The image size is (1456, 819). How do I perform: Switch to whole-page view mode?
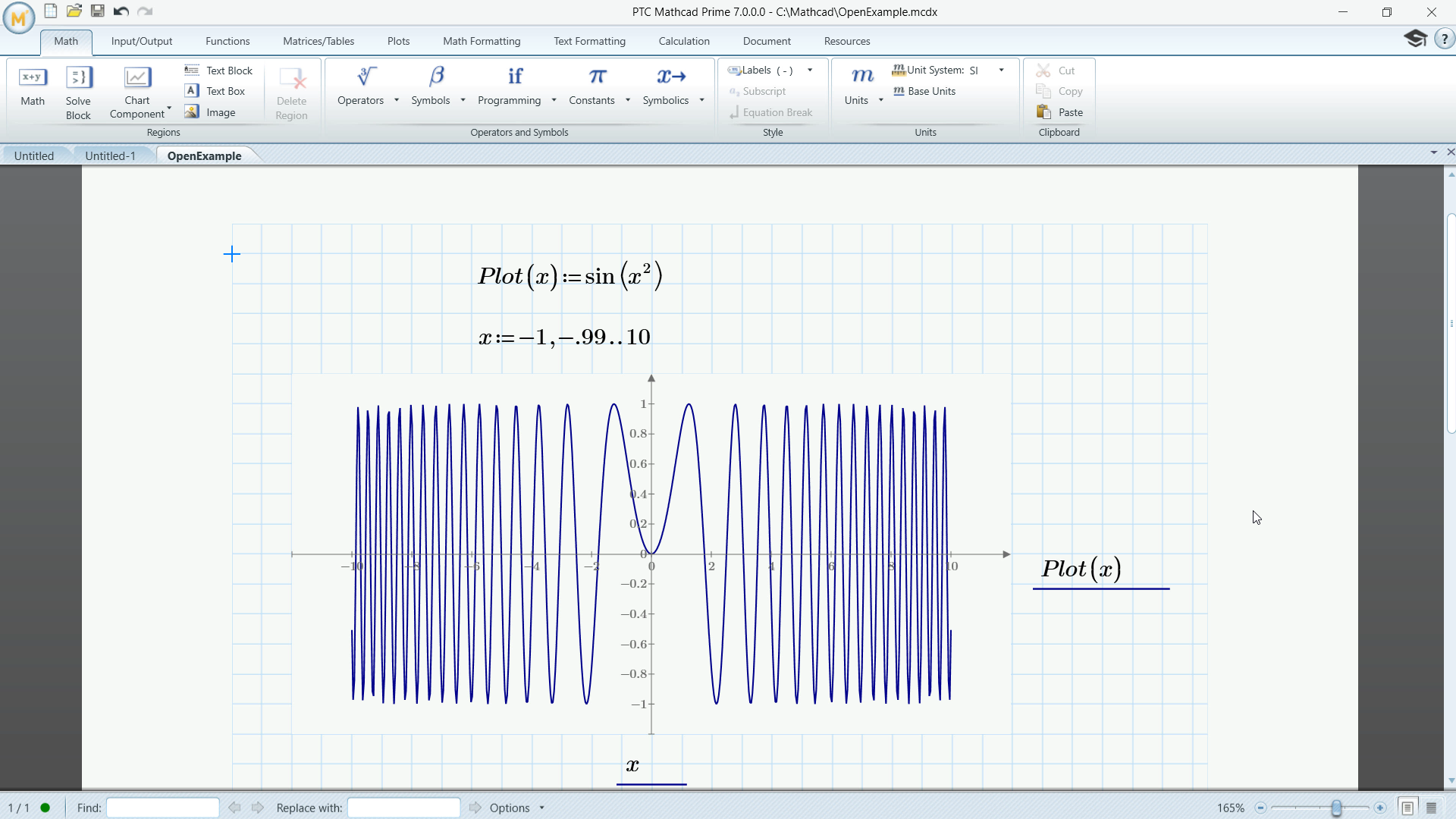[1407, 807]
